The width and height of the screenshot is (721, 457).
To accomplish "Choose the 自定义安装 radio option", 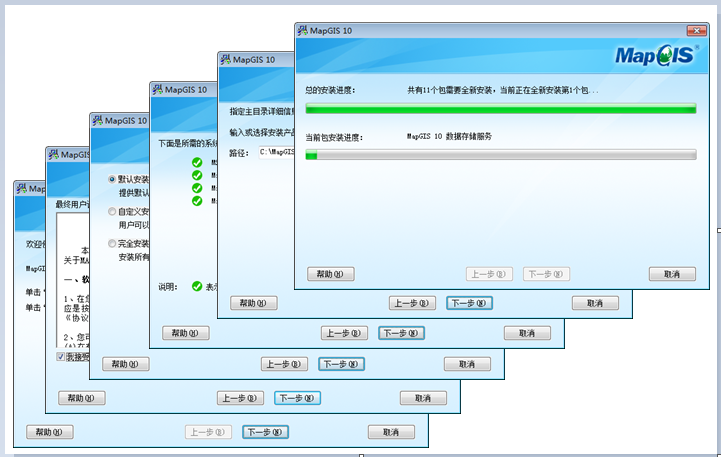I will click(x=112, y=212).
